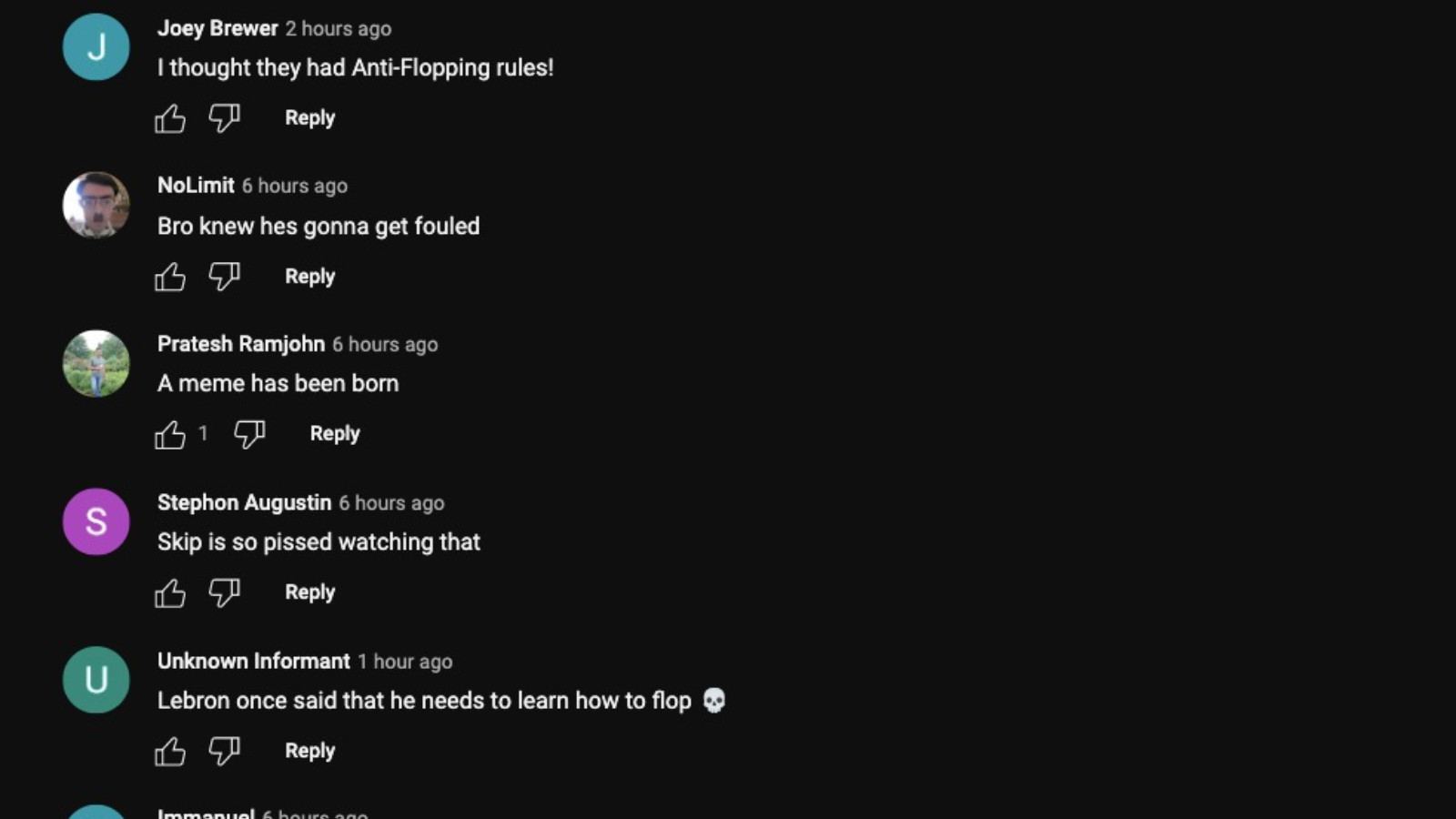Like Stephon Augustin's comment

tap(170, 593)
